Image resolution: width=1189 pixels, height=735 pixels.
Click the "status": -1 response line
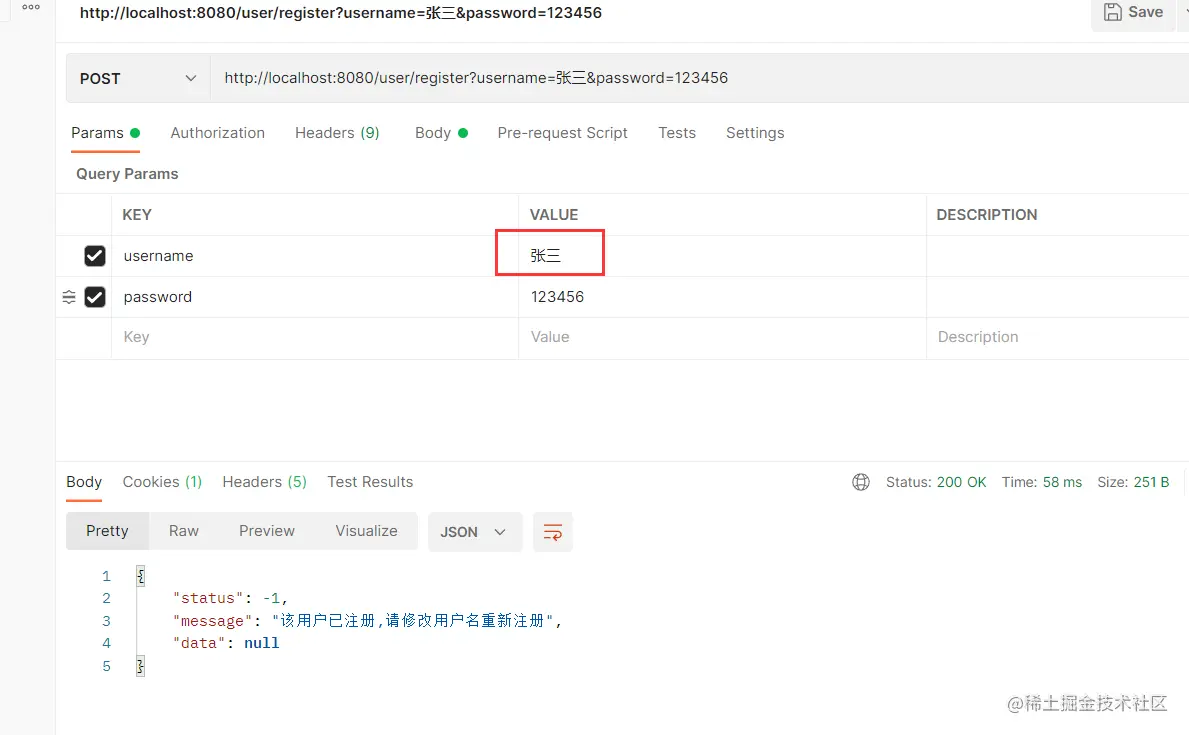[x=230, y=598]
